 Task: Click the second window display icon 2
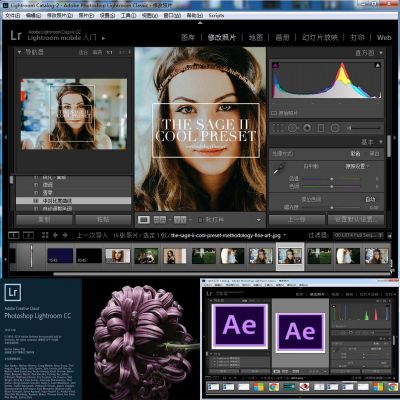tap(28, 235)
